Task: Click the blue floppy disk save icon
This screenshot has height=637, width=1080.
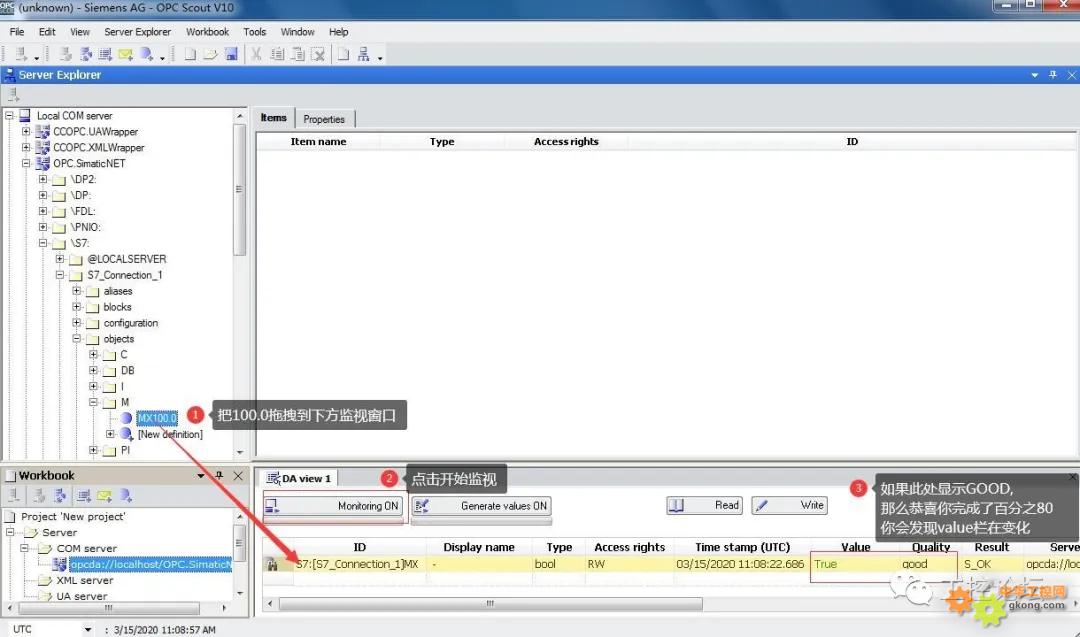Action: (x=231, y=54)
